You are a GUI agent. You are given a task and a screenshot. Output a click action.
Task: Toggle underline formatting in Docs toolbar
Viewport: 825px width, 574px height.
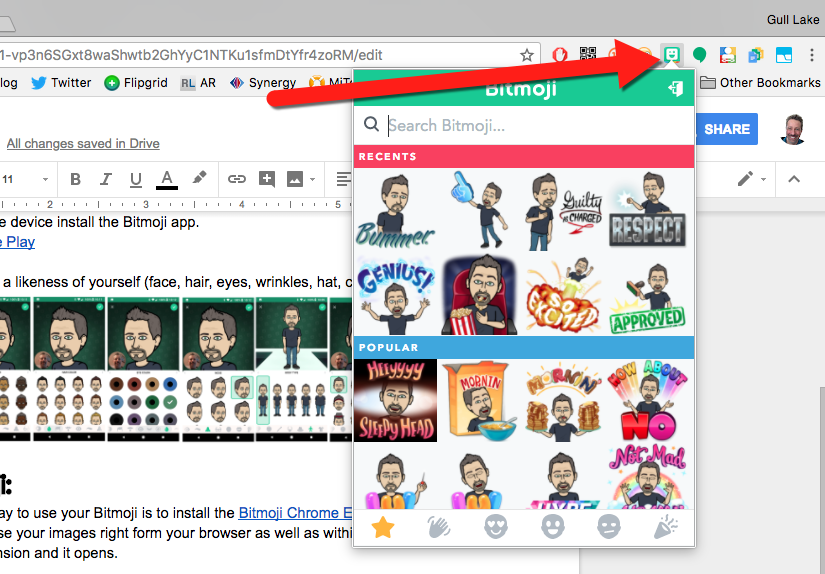(x=136, y=179)
